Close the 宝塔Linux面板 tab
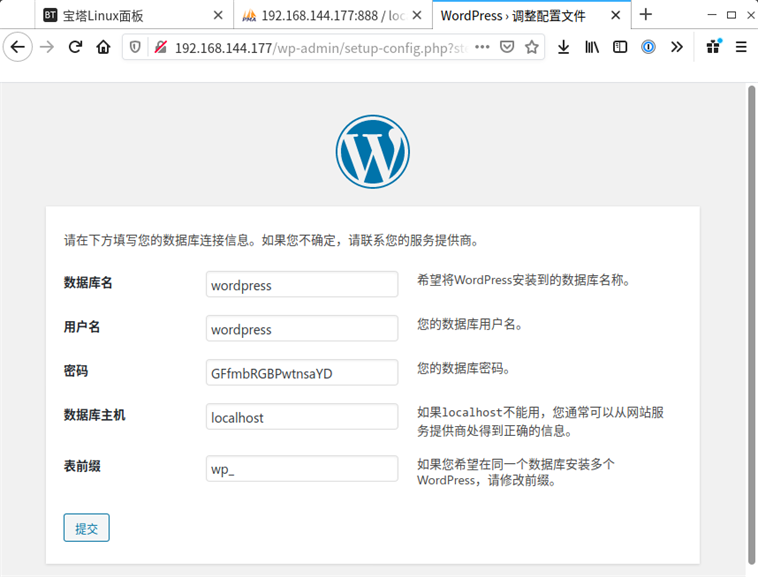758x577 pixels. (218, 15)
